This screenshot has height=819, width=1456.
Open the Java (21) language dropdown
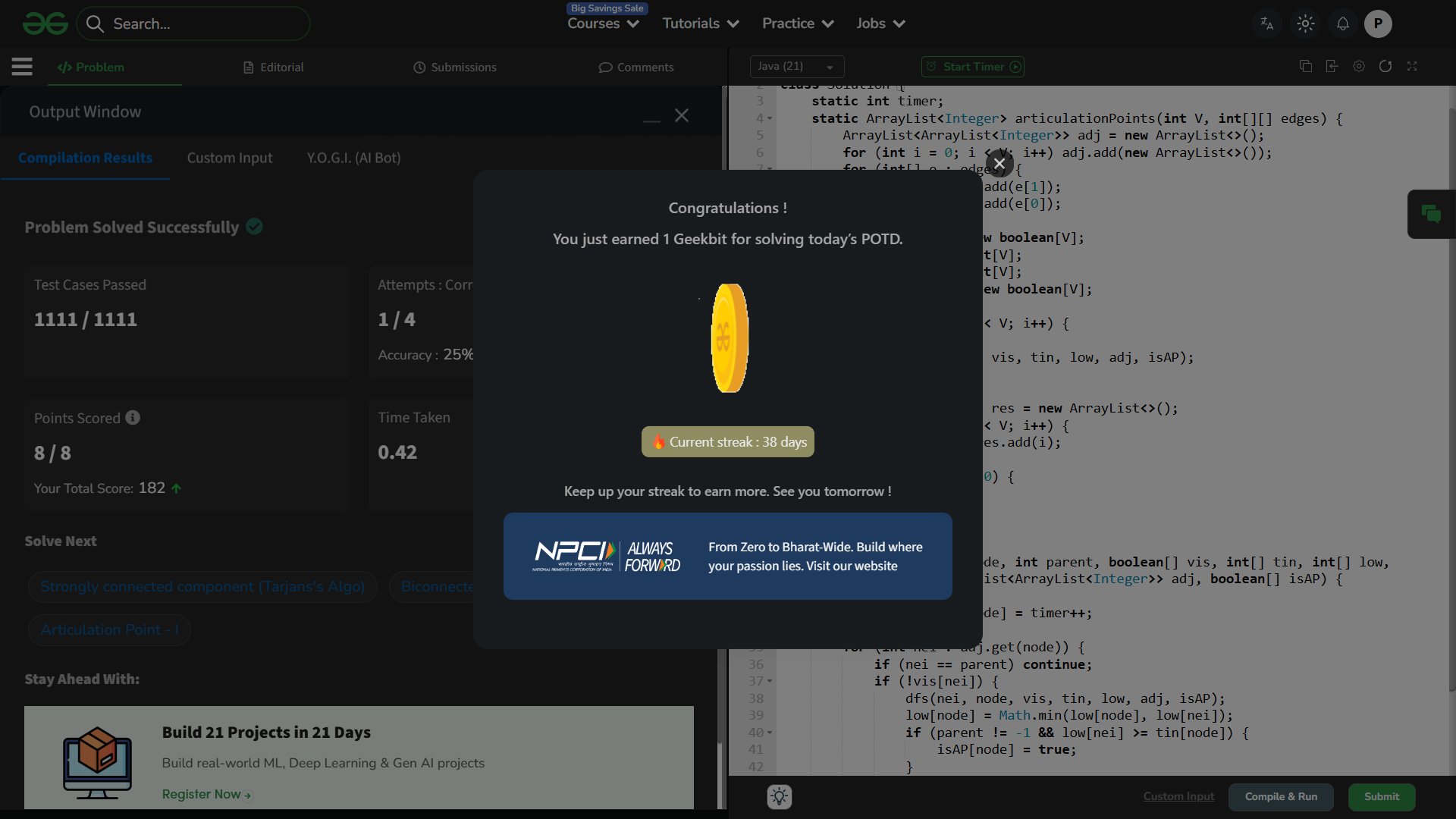pos(796,67)
